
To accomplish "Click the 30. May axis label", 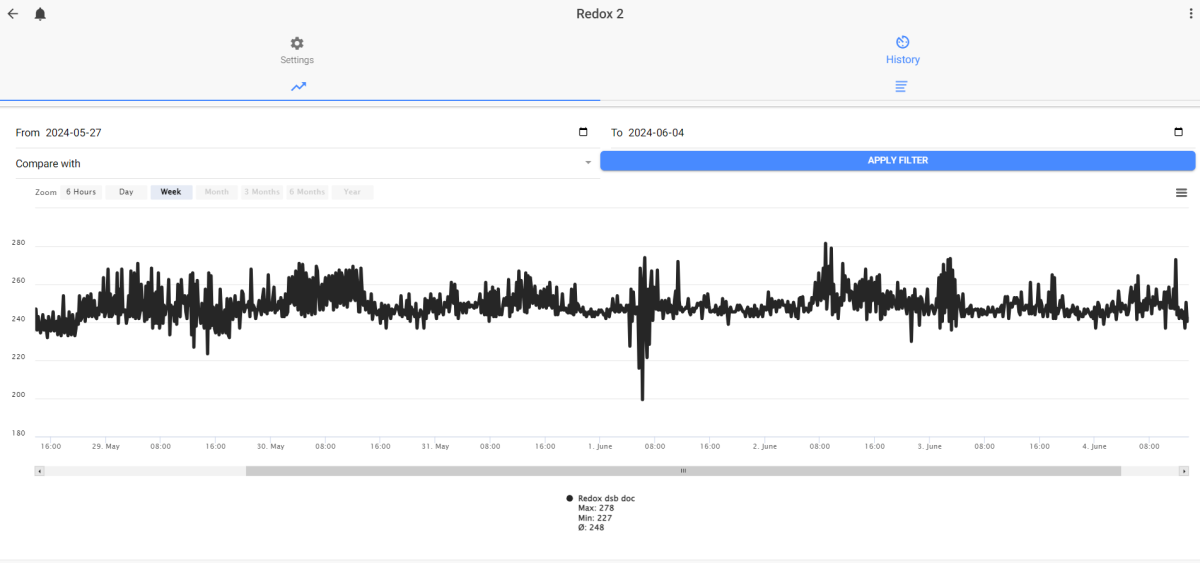I will tap(270, 446).
